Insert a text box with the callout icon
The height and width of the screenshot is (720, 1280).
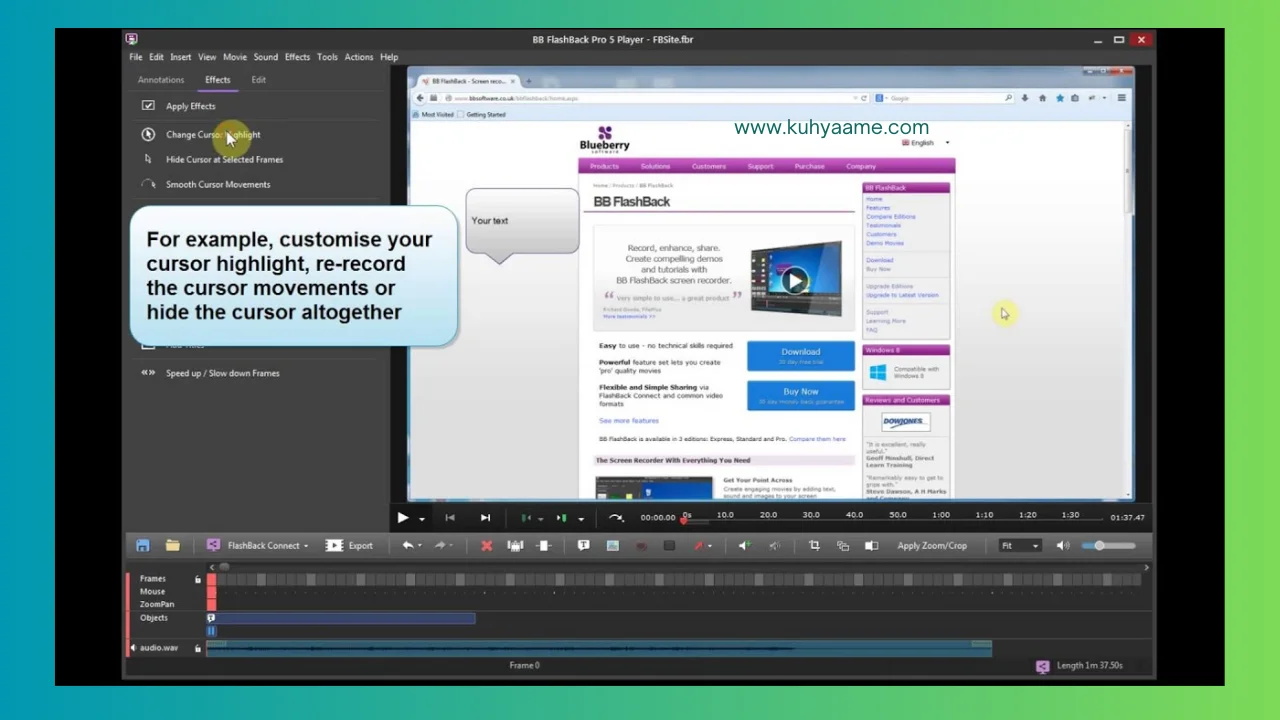(x=584, y=545)
